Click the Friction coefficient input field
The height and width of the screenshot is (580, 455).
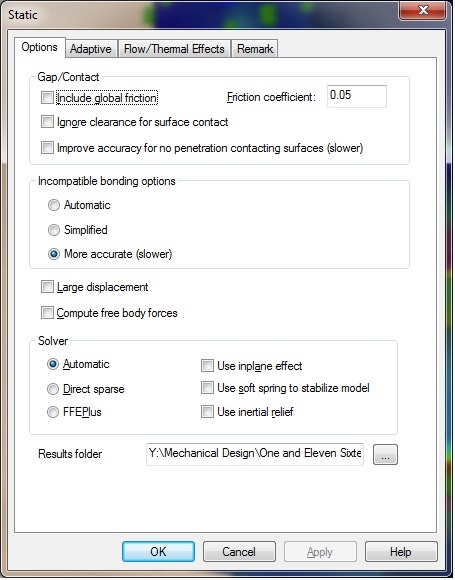click(357, 96)
